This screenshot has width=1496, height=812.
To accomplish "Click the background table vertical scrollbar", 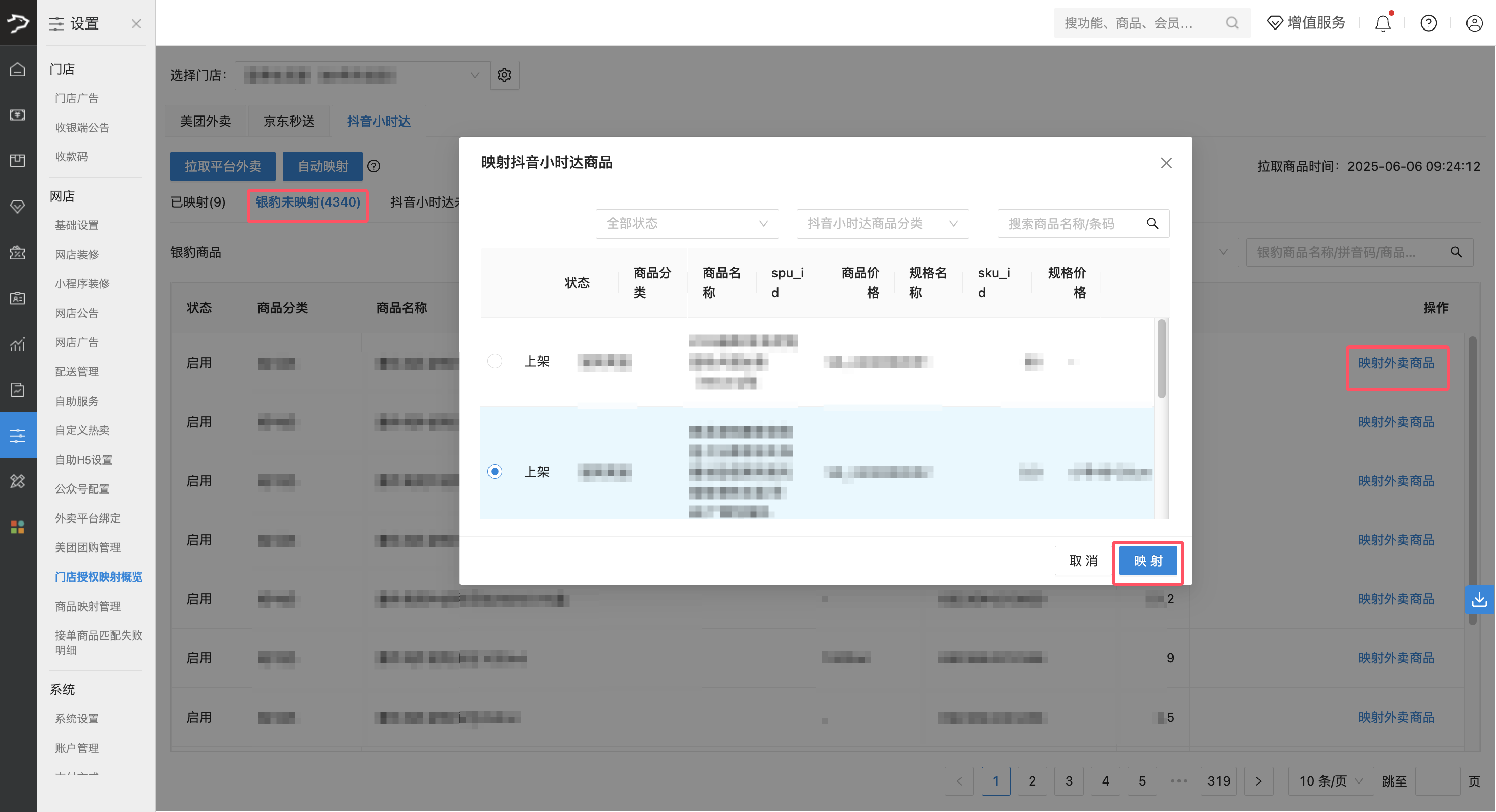I will [x=1472, y=480].
